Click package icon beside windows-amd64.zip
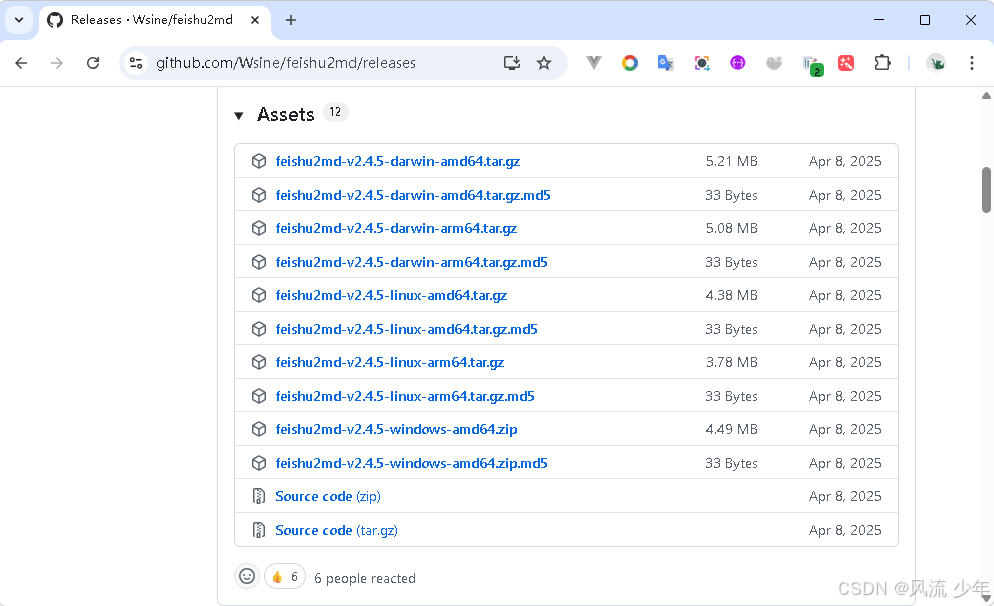This screenshot has height=606, width=994. [259, 430]
